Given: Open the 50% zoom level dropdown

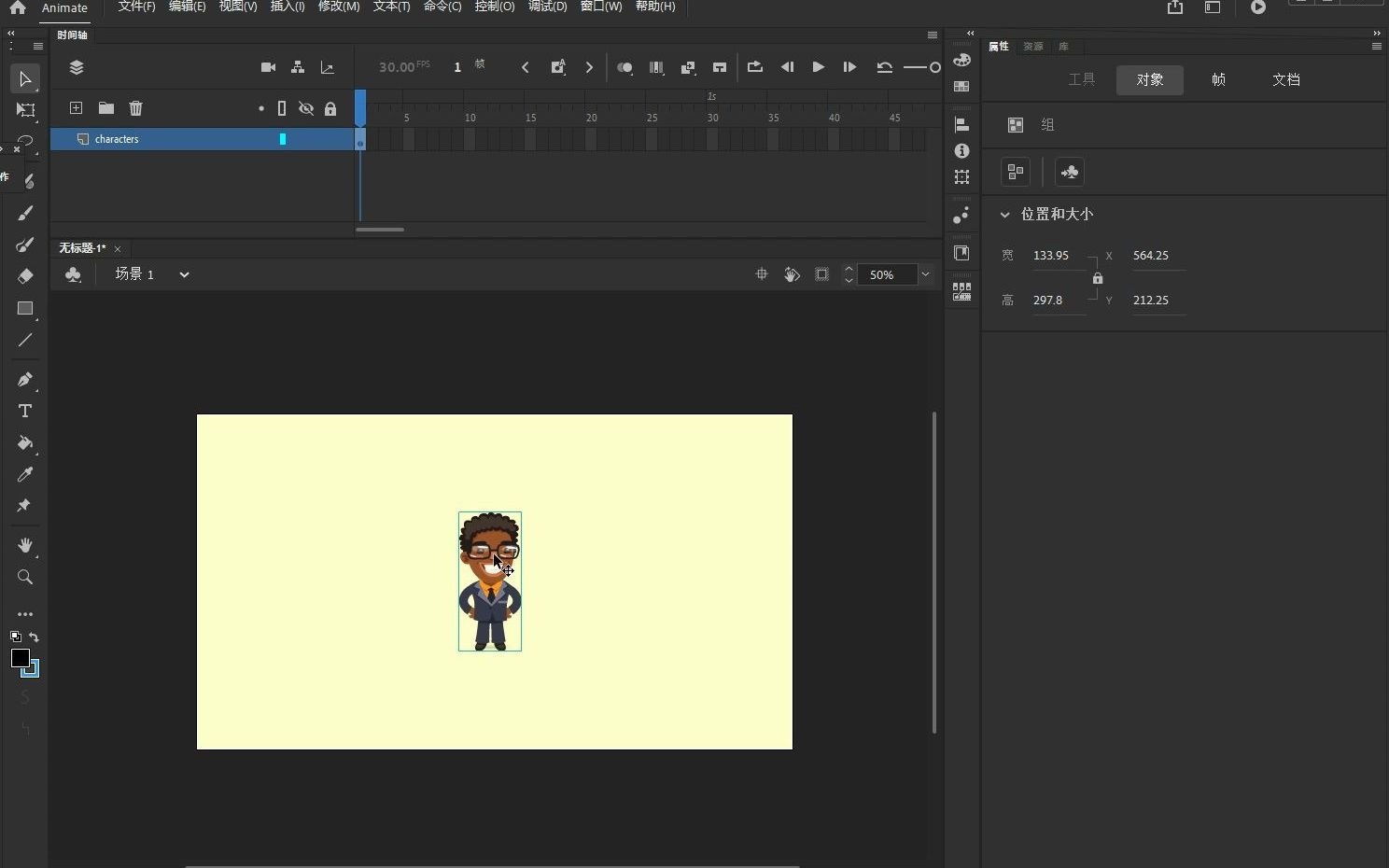Looking at the screenshot, I should point(925,274).
